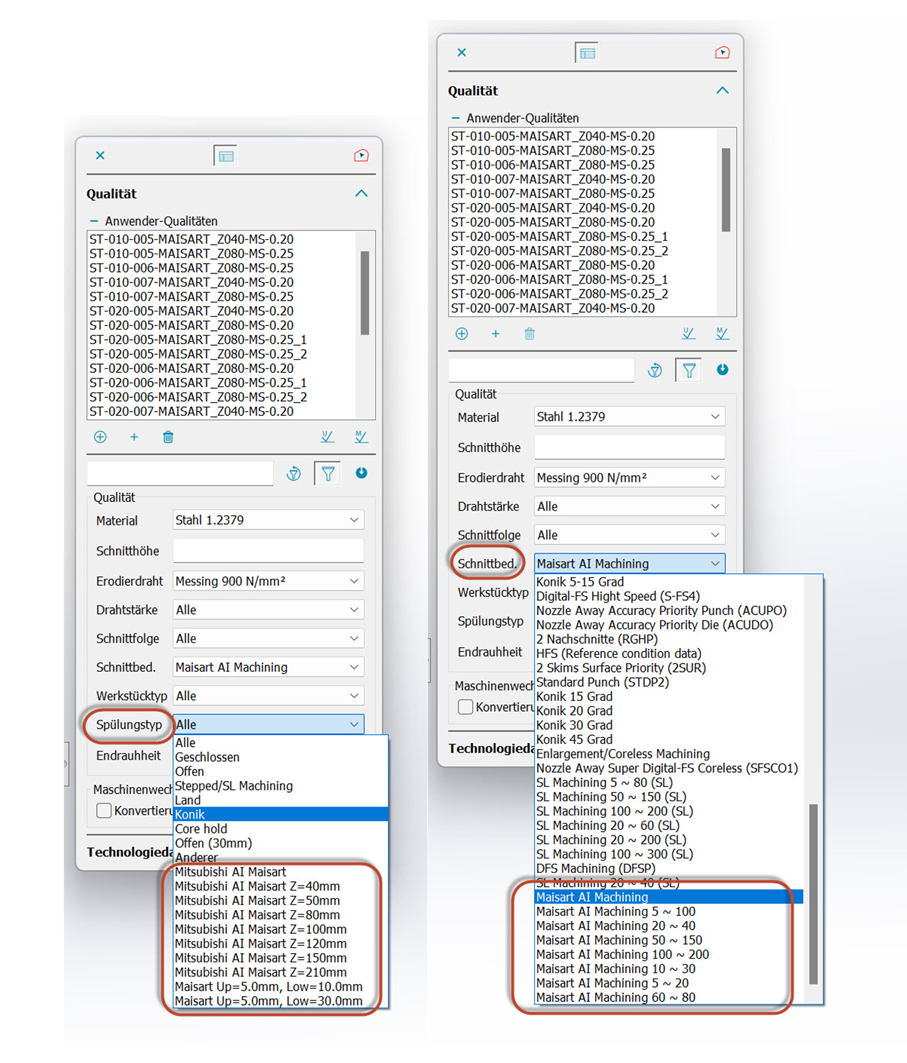907x1063 pixels.
Task: Enable Konvertierung checkbox in left panel
Action: pos(104,811)
